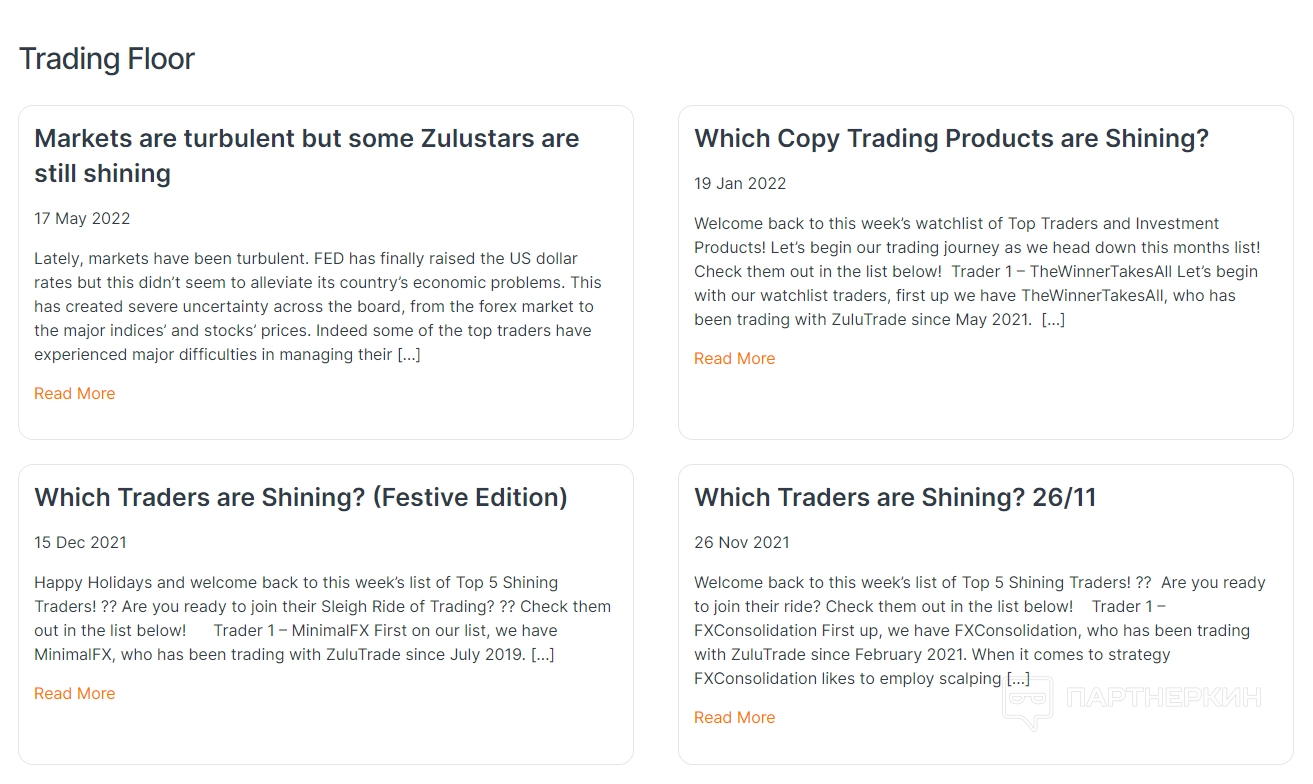Select the '17 May 2022' post date
The image size is (1313, 784).
(x=82, y=218)
